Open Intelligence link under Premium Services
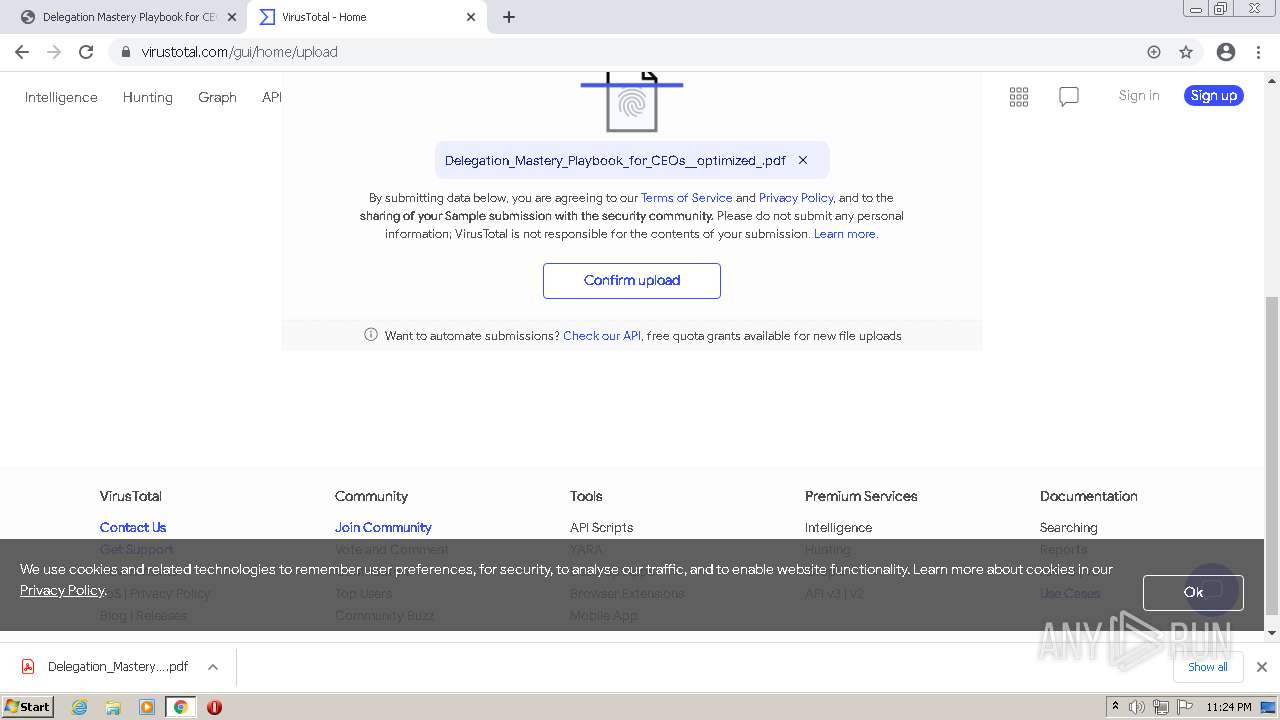The width and height of the screenshot is (1280, 720). click(838, 527)
